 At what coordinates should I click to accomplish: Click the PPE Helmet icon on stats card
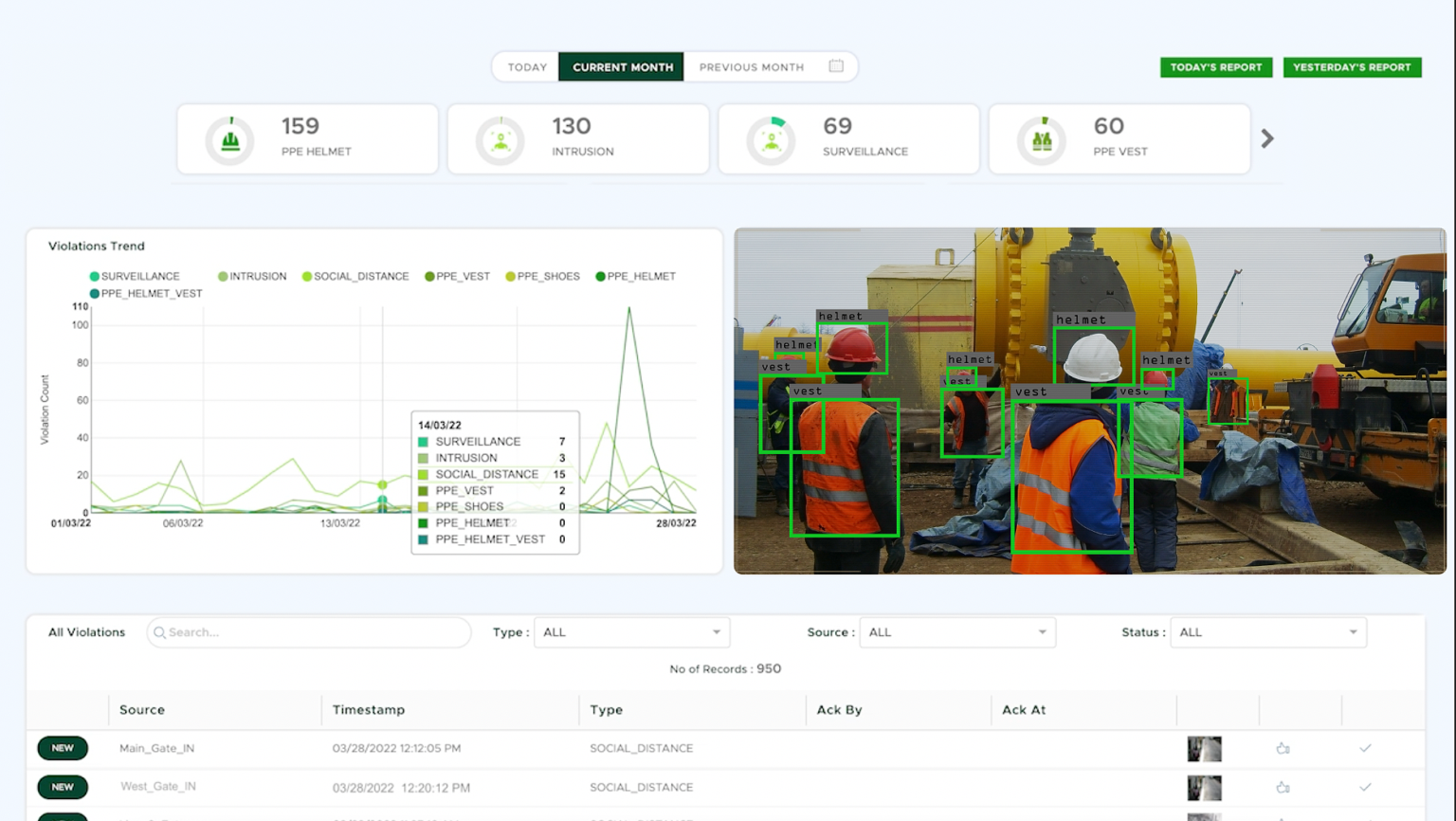pos(227,138)
